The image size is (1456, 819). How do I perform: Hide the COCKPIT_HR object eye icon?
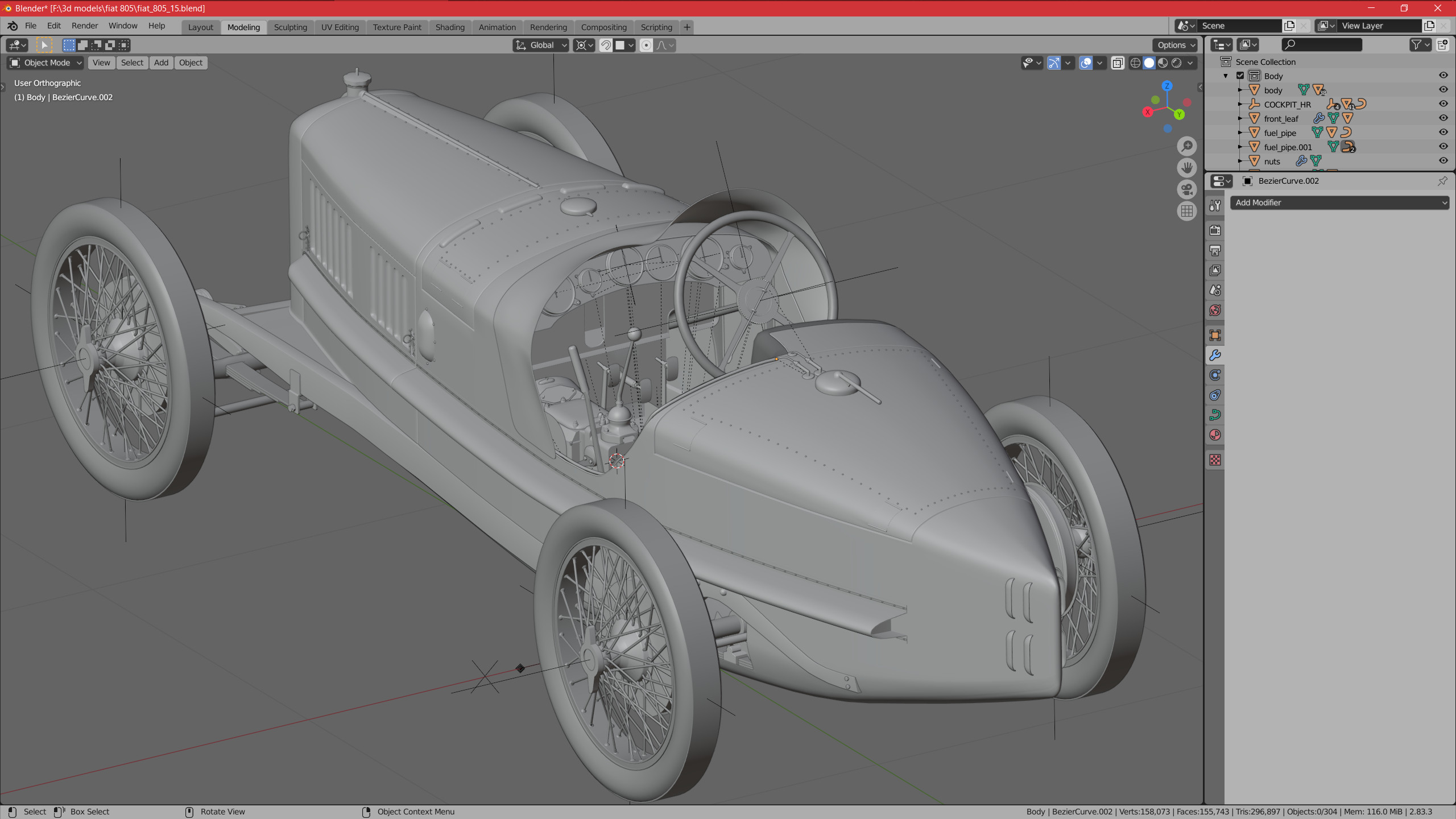click(x=1443, y=104)
